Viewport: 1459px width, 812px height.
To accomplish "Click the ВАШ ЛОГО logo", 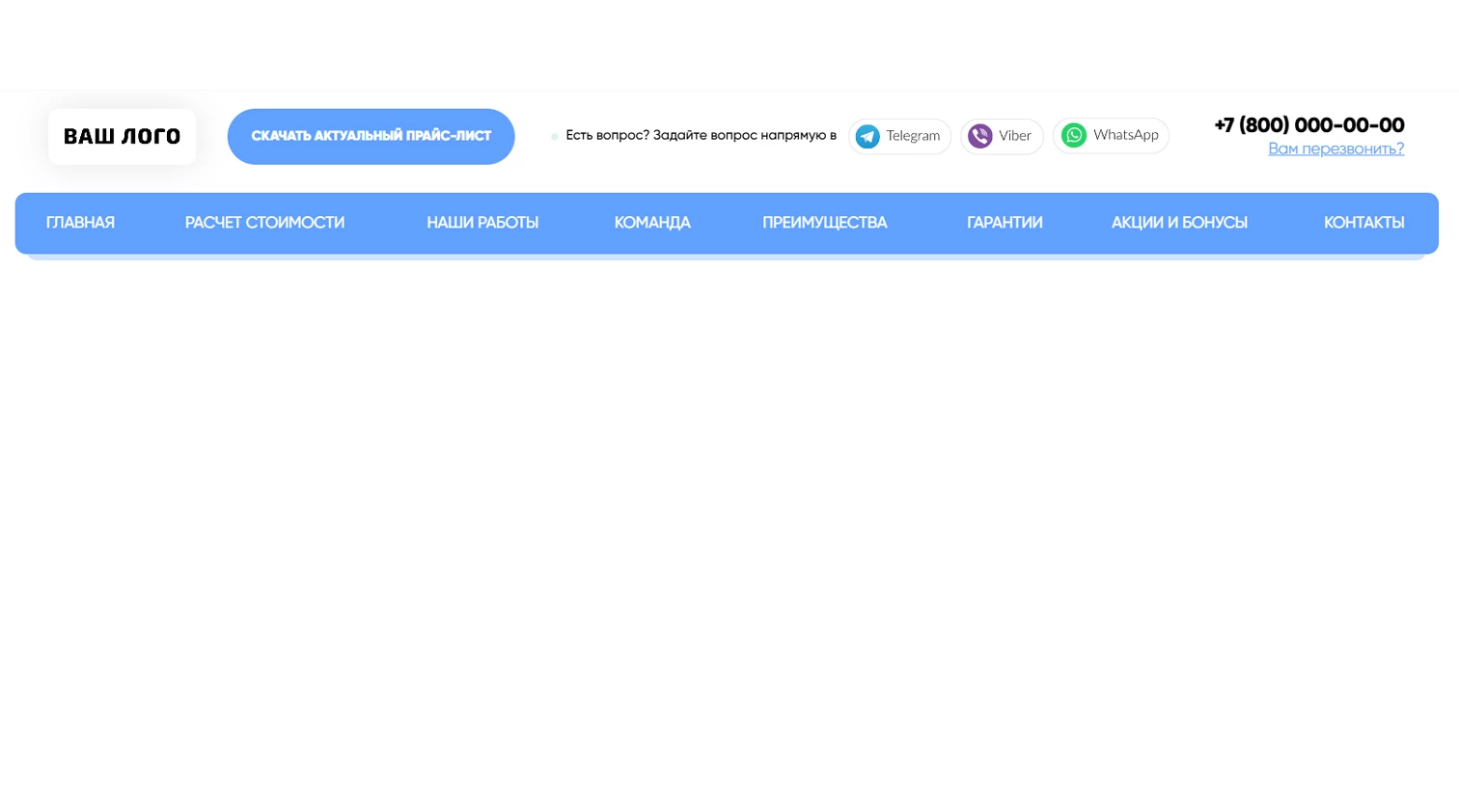I will pos(122,136).
